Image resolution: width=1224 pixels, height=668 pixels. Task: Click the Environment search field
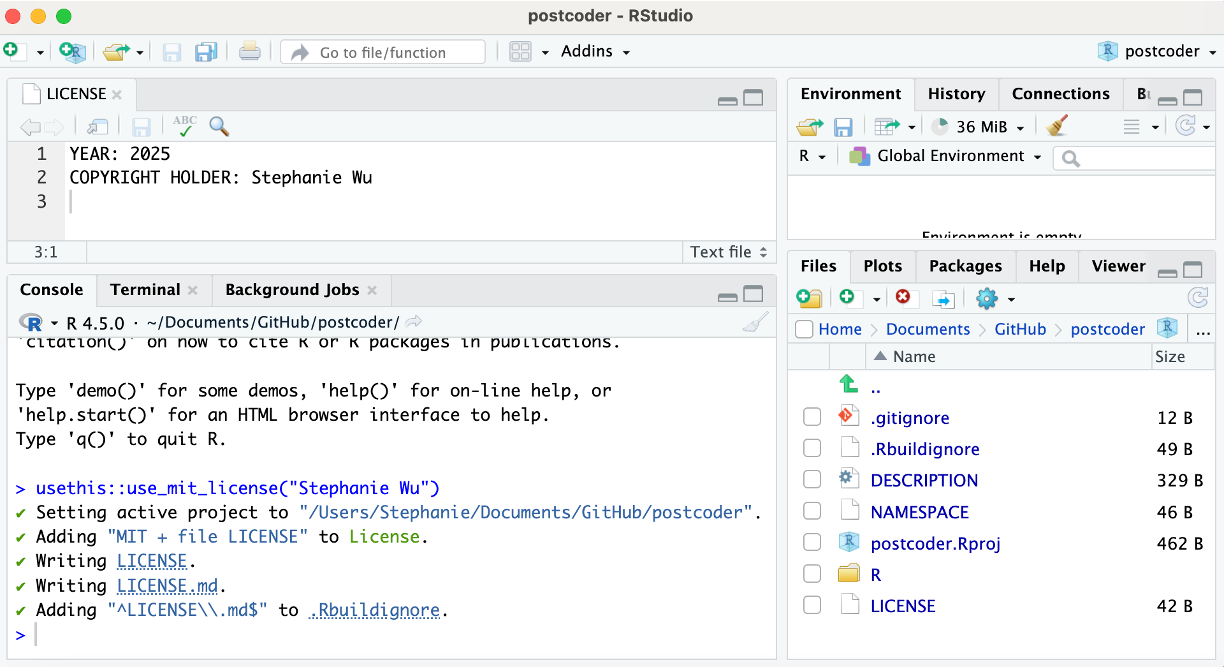pos(1134,157)
